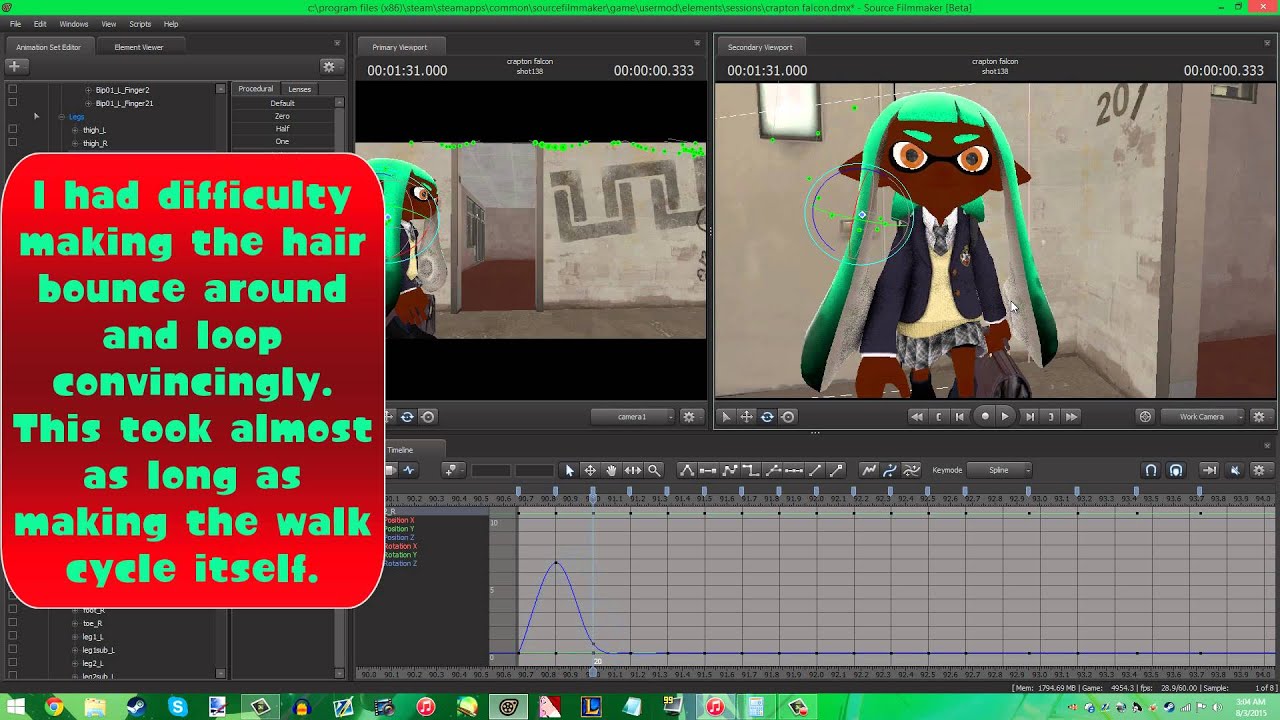Open the Windows menu
The width and height of the screenshot is (1280, 720).
tap(74, 24)
